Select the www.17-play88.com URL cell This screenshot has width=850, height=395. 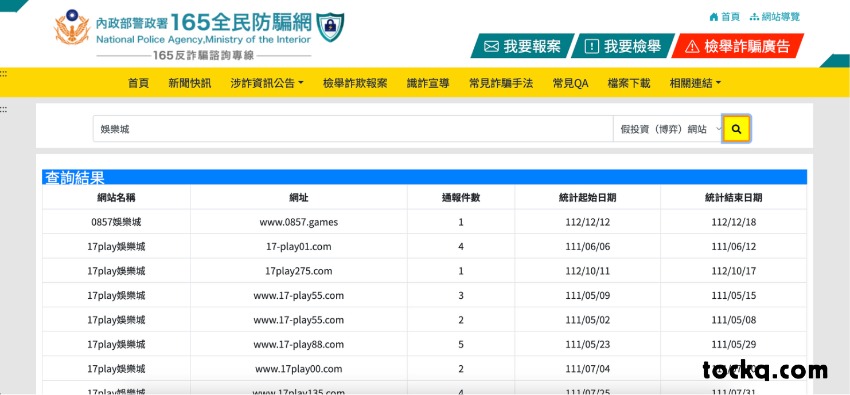299,344
